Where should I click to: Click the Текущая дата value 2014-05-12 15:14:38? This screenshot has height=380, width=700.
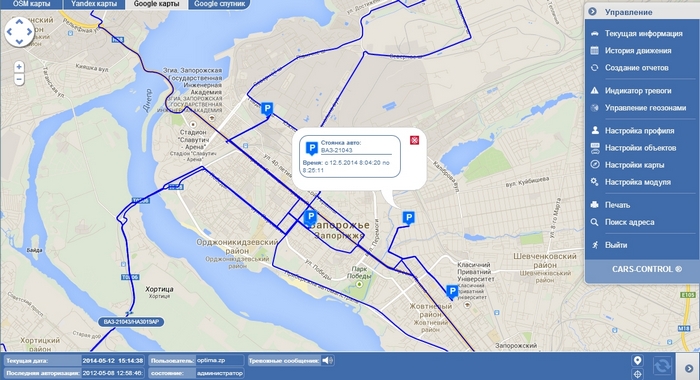(x=112, y=361)
